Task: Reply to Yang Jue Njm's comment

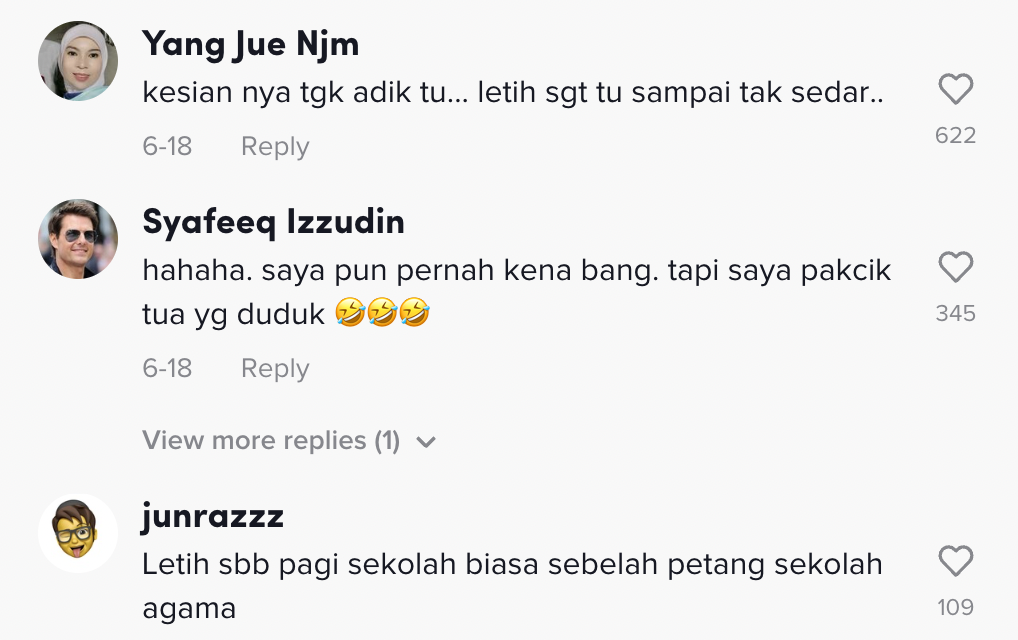Action: pyautogui.click(x=275, y=146)
